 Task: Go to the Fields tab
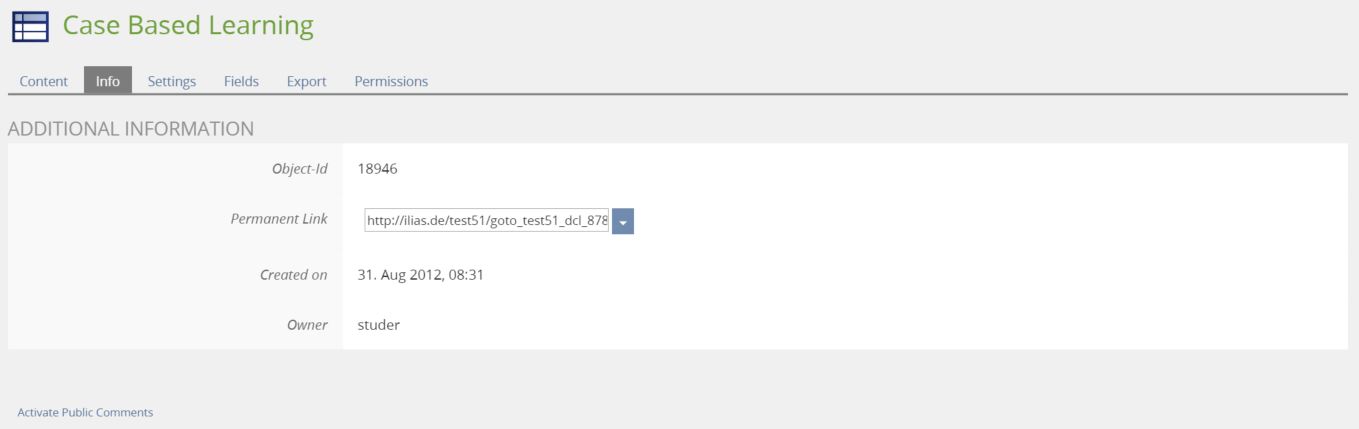(x=241, y=82)
